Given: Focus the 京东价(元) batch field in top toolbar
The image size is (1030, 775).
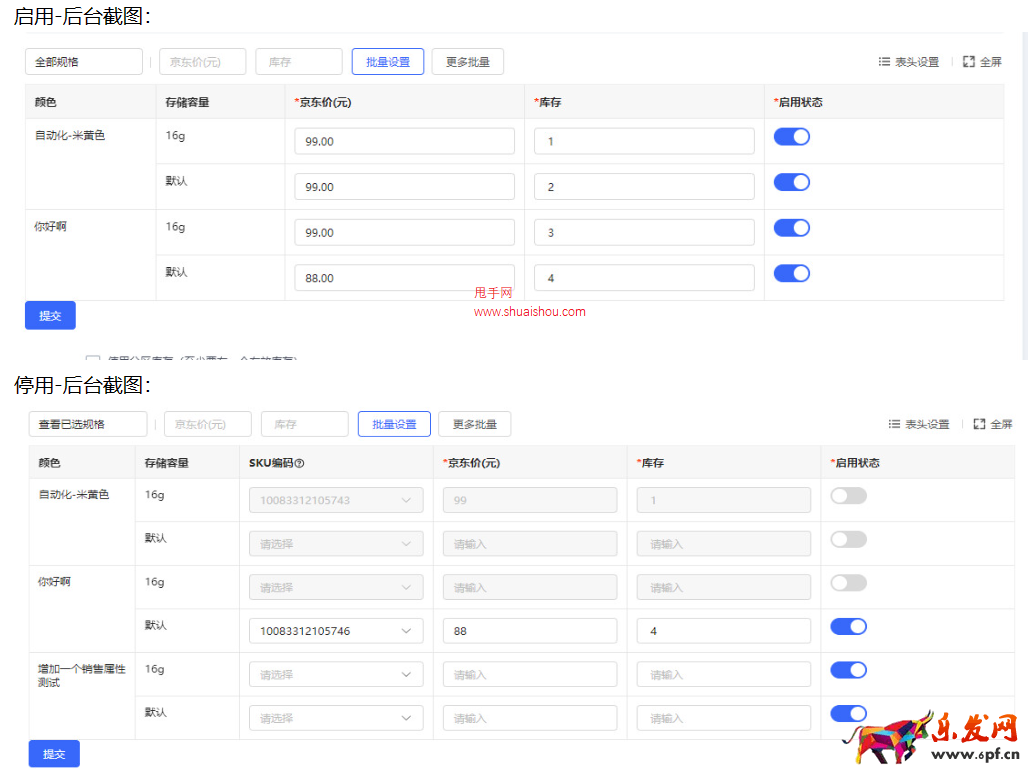Looking at the screenshot, I should coord(203,62).
